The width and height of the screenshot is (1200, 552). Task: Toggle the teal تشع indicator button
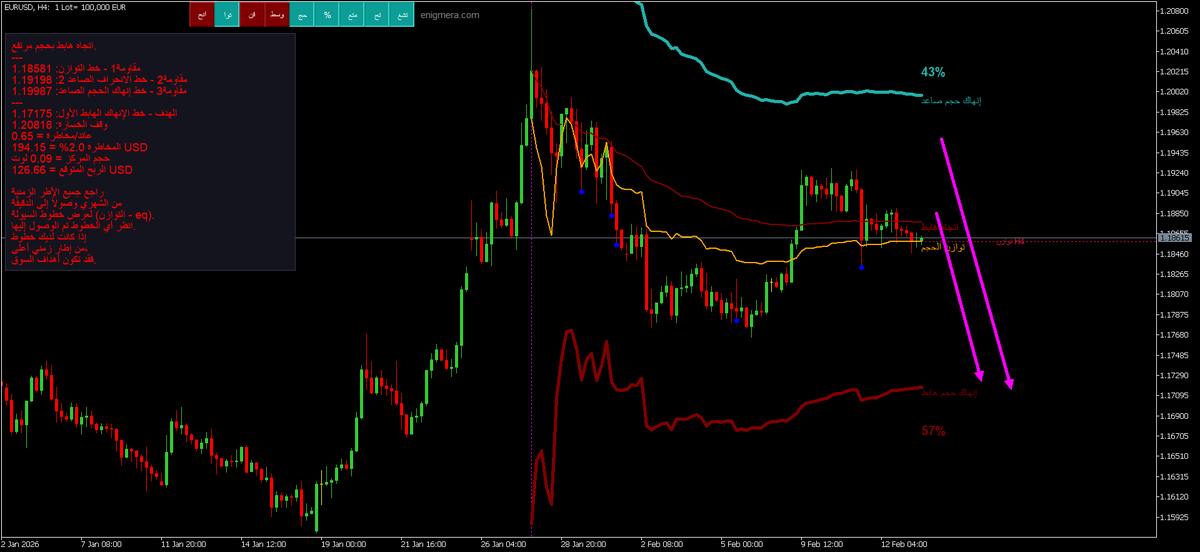(x=403, y=15)
